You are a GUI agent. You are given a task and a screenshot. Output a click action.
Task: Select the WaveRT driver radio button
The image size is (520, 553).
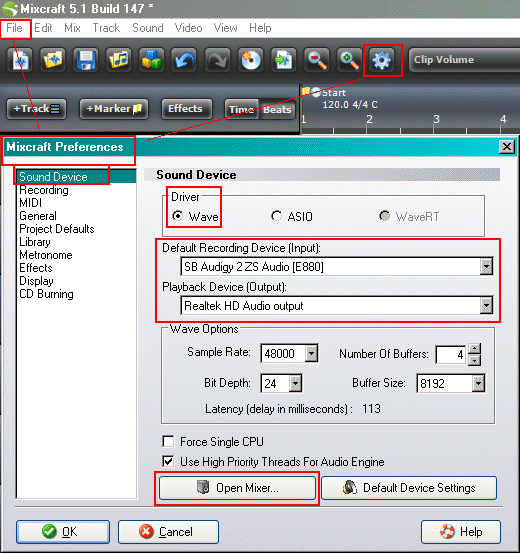tap(384, 215)
